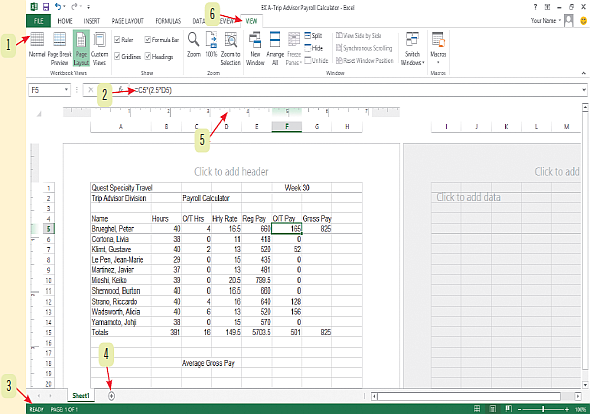
Task: Click Reset Window Position
Action: 365,60
